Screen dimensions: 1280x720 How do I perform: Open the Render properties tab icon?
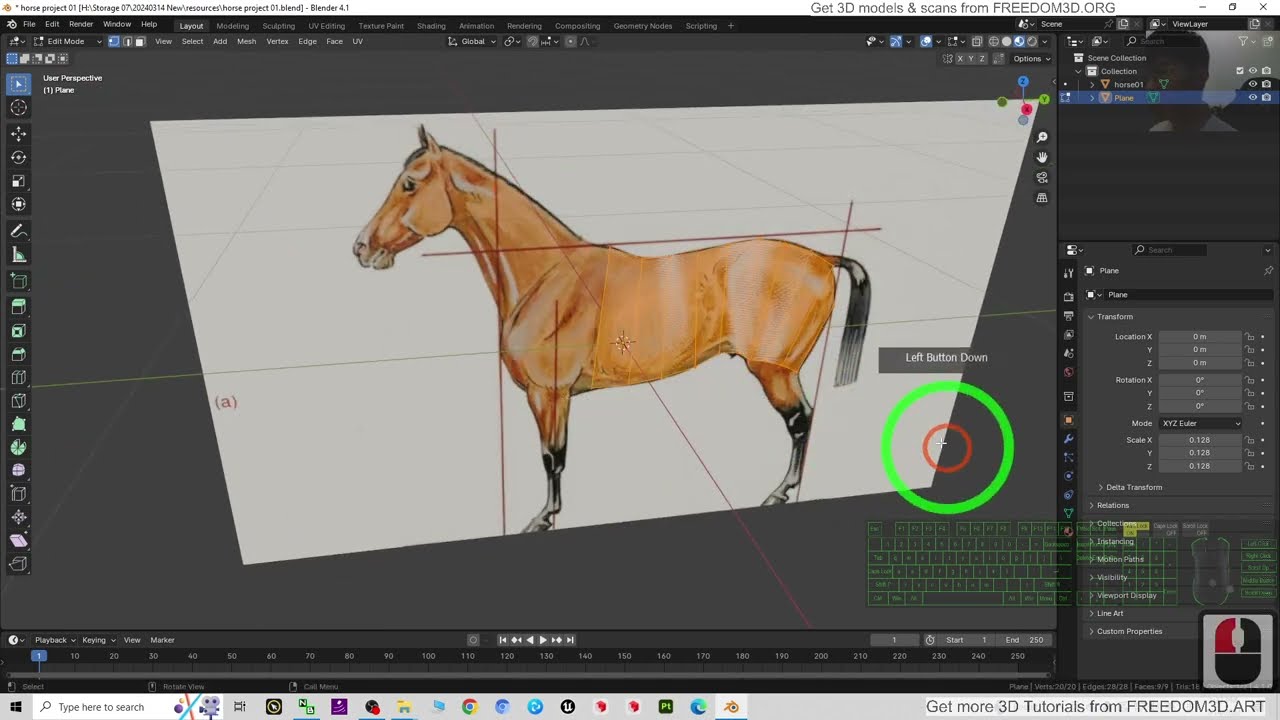coord(1068,296)
